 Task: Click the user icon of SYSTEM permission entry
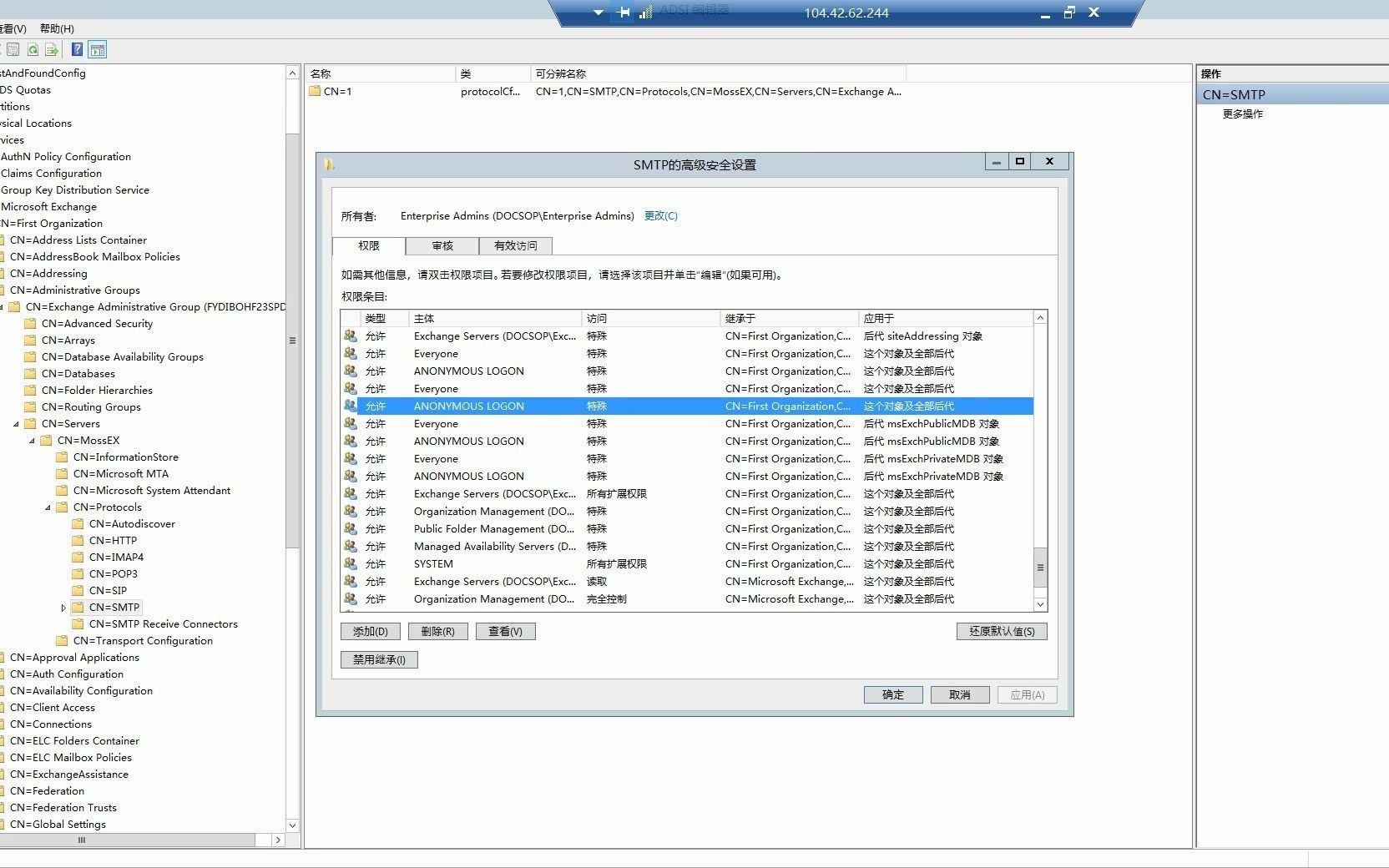tap(351, 563)
